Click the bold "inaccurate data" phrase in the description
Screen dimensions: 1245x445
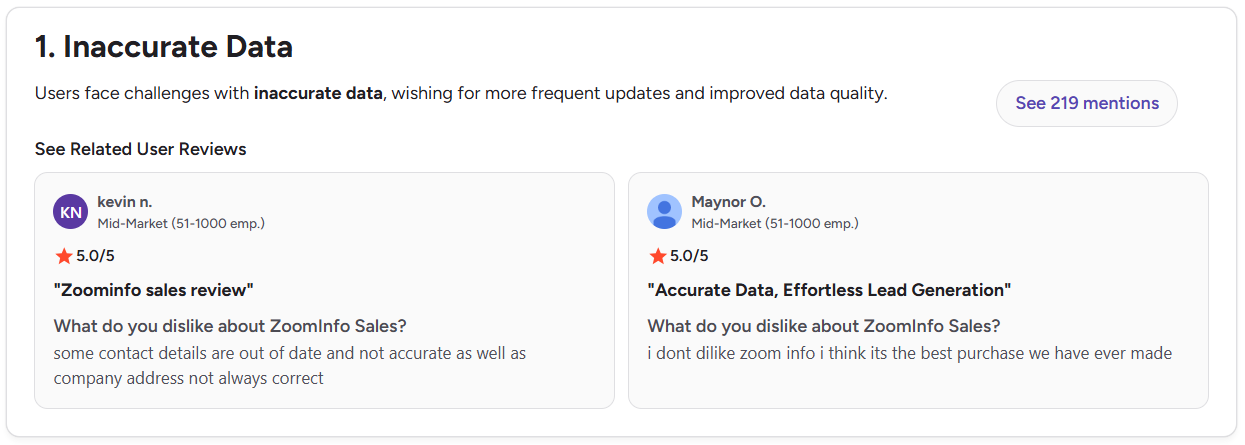[x=318, y=94]
